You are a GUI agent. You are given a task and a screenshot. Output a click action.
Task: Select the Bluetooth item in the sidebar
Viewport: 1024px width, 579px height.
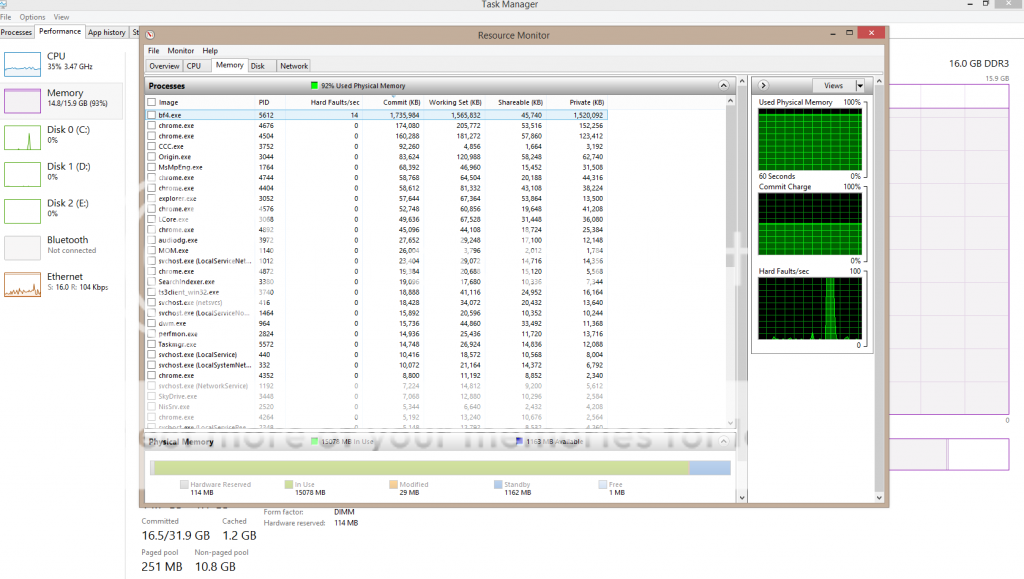click(22, 247)
